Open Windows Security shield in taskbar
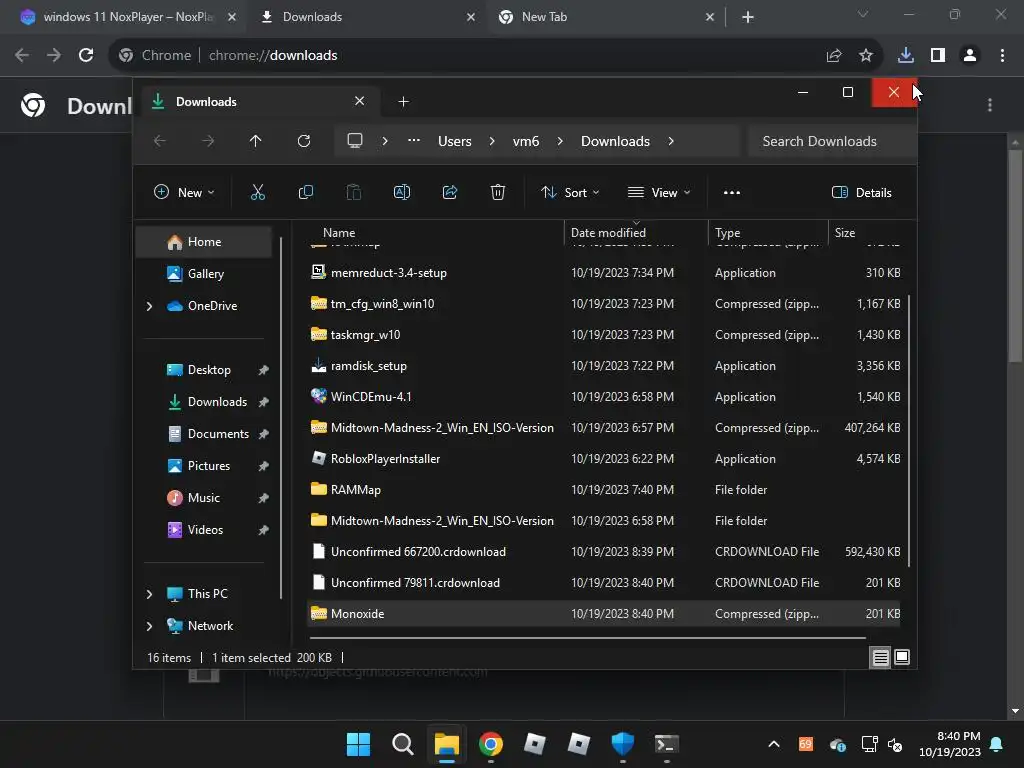This screenshot has height=768, width=1024. pyautogui.click(x=622, y=744)
